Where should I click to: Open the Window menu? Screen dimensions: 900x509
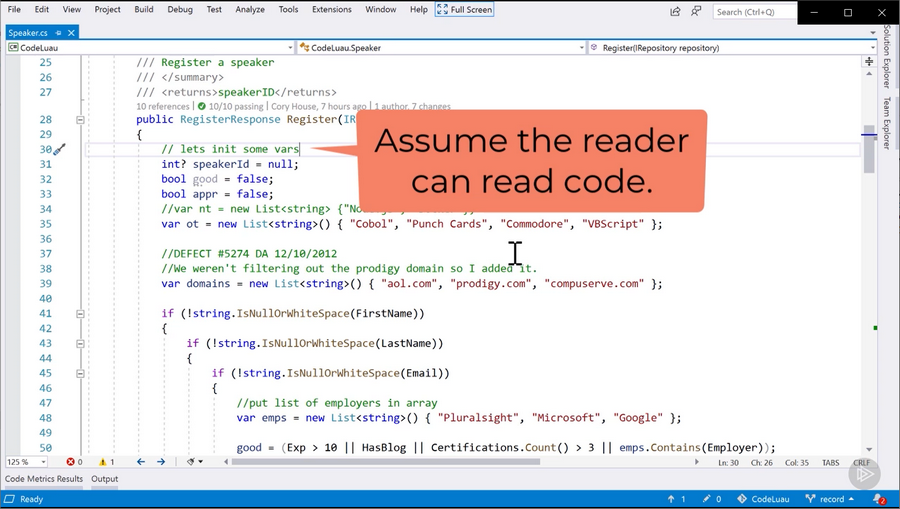coord(381,10)
